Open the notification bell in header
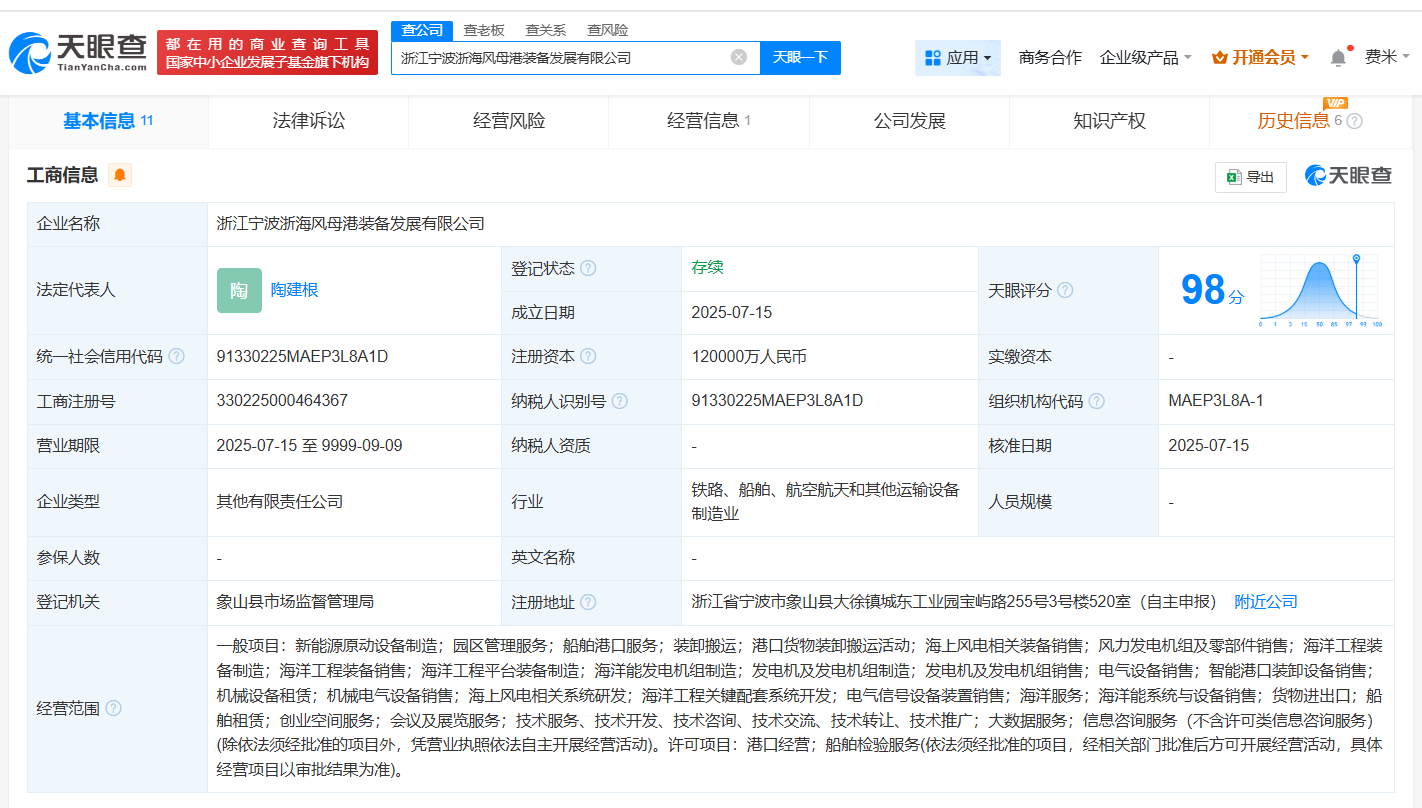The image size is (1422, 808). coord(1338,58)
